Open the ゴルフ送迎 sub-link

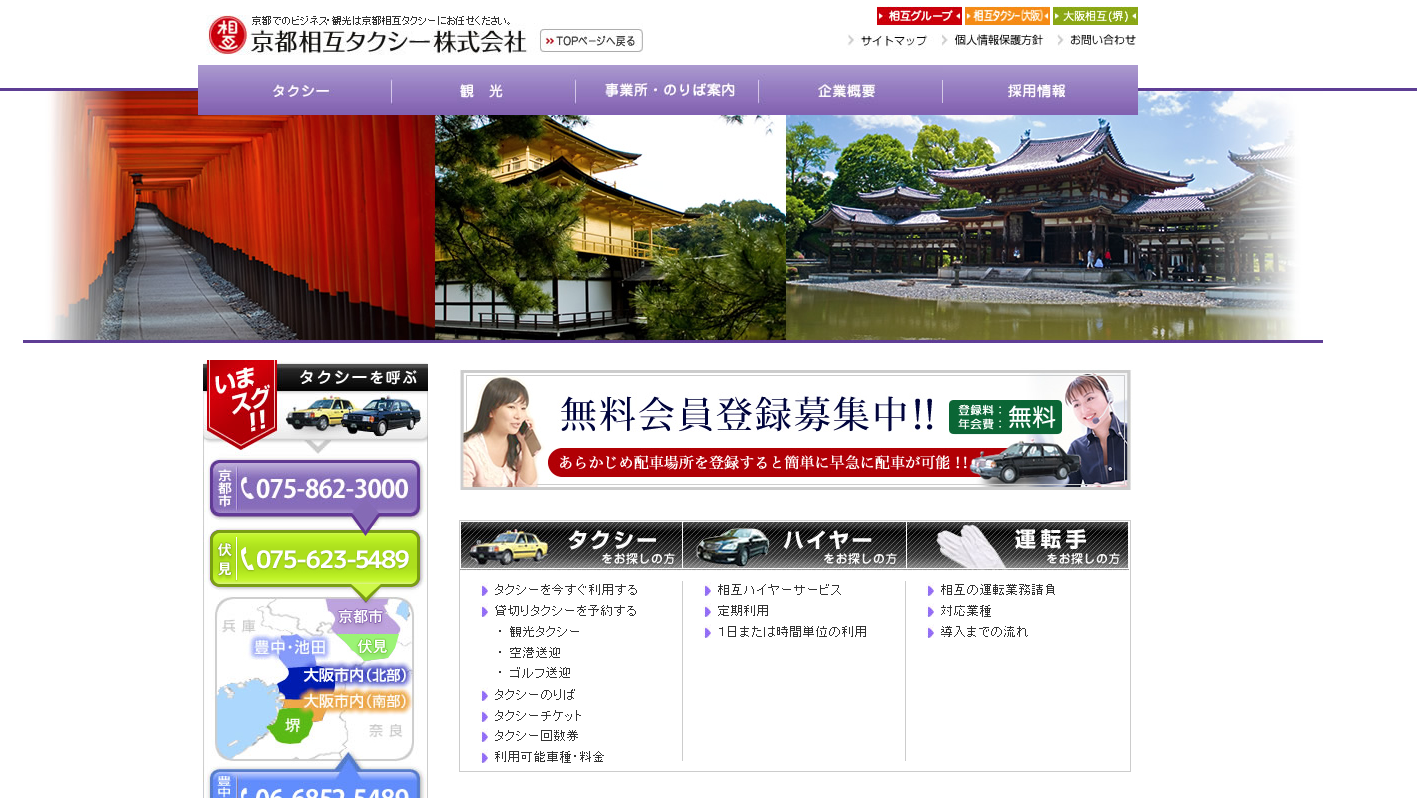[540, 674]
